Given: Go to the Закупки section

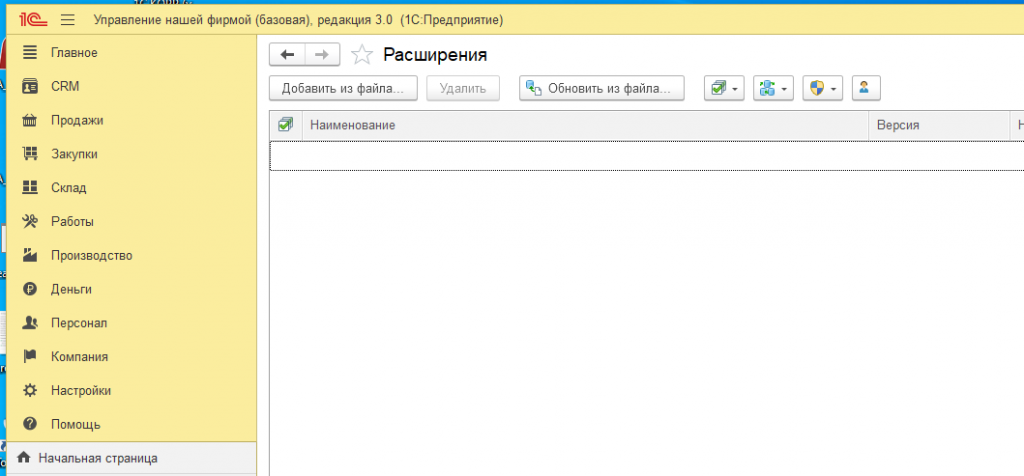Looking at the screenshot, I should click(x=74, y=155).
